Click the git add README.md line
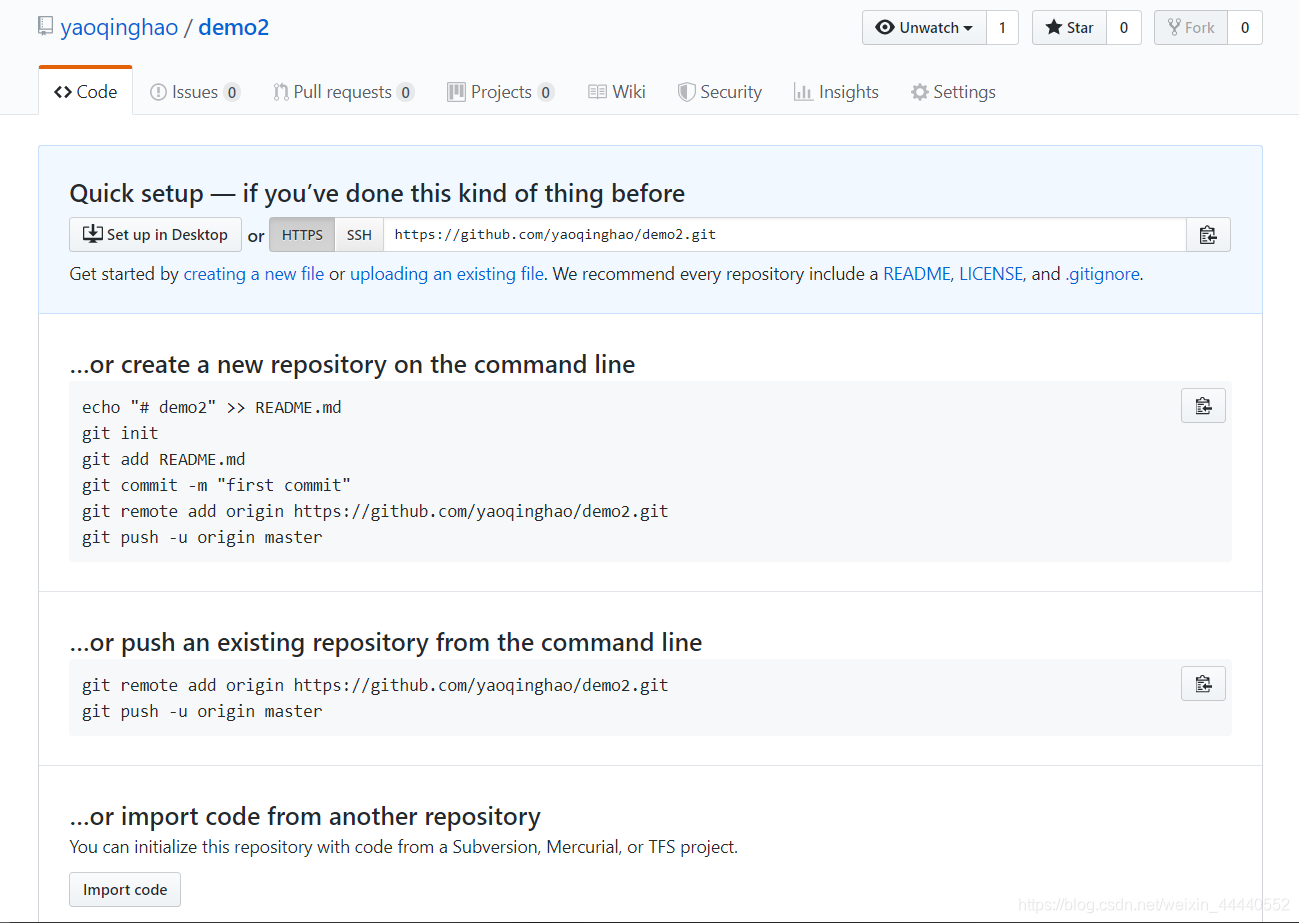 (164, 459)
